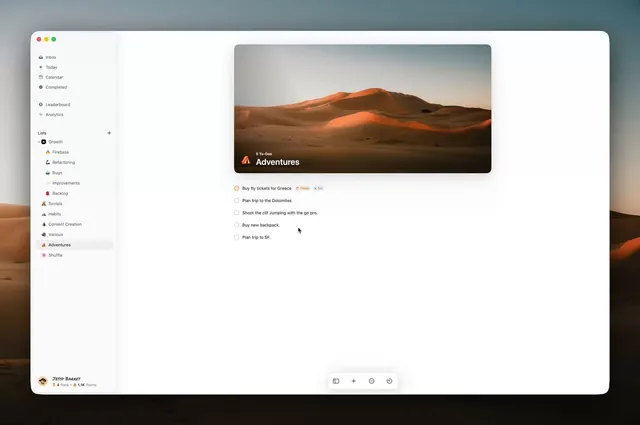640x425 pixels.
Task: Click the circular clock icon in the bottom toolbar
Action: tap(371, 381)
